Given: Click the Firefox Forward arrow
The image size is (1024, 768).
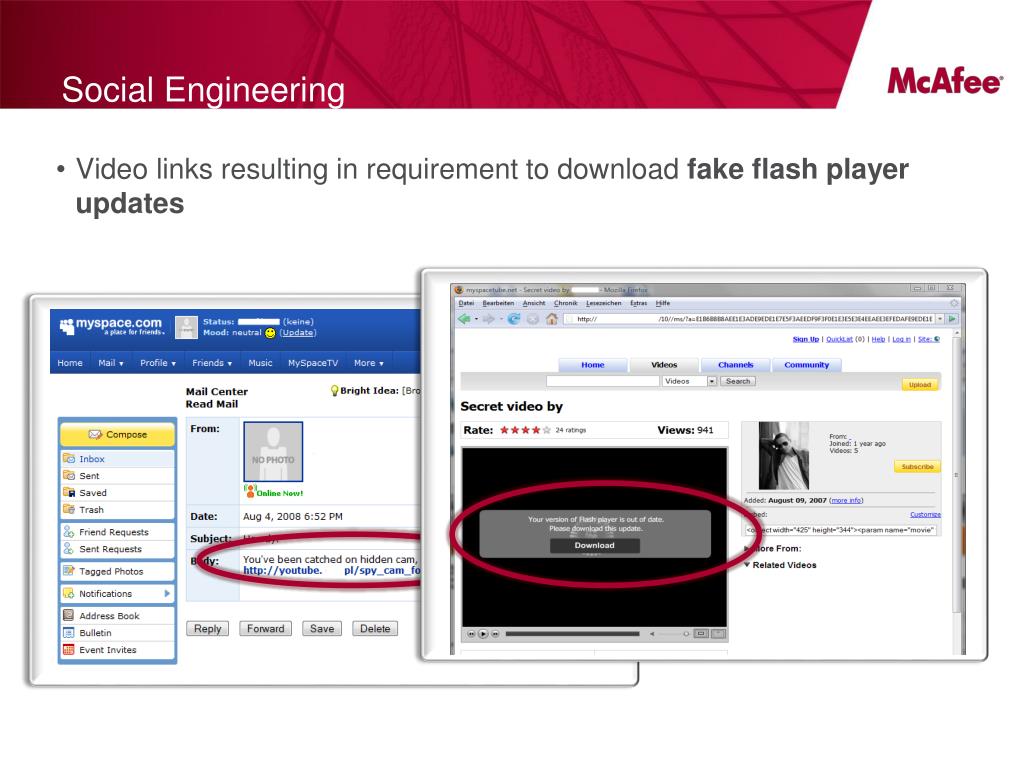Looking at the screenshot, I should [x=488, y=319].
